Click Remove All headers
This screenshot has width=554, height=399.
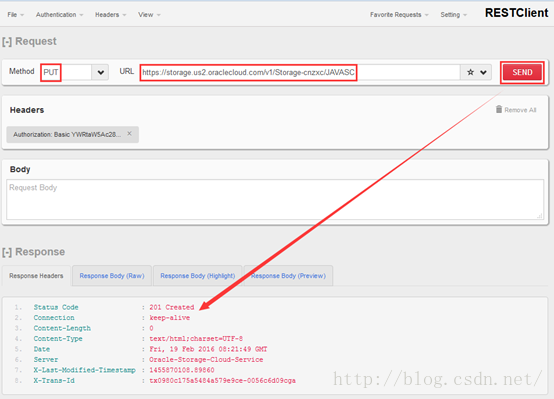tap(520, 110)
